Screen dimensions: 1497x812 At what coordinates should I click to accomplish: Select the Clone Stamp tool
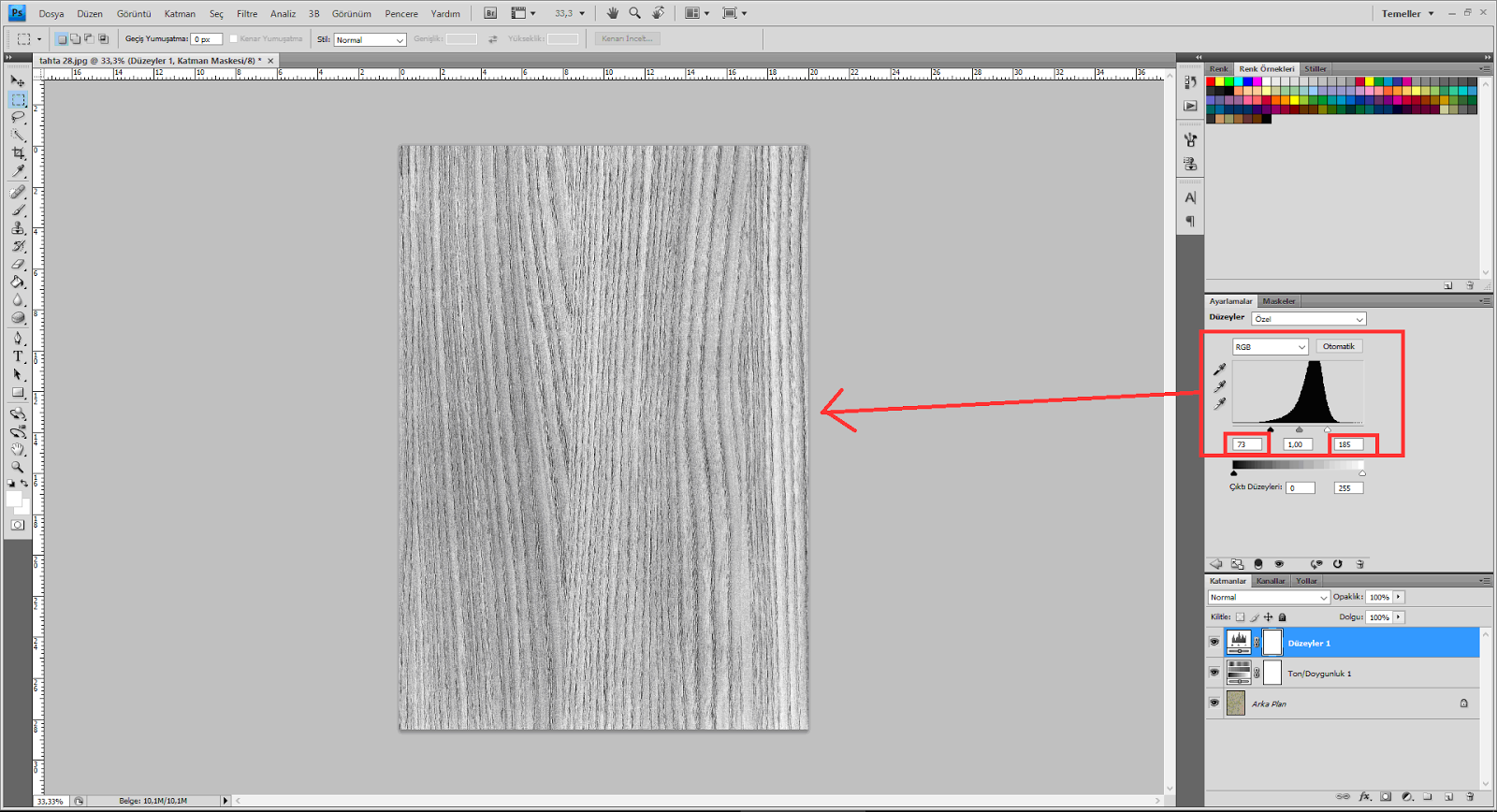[x=18, y=228]
